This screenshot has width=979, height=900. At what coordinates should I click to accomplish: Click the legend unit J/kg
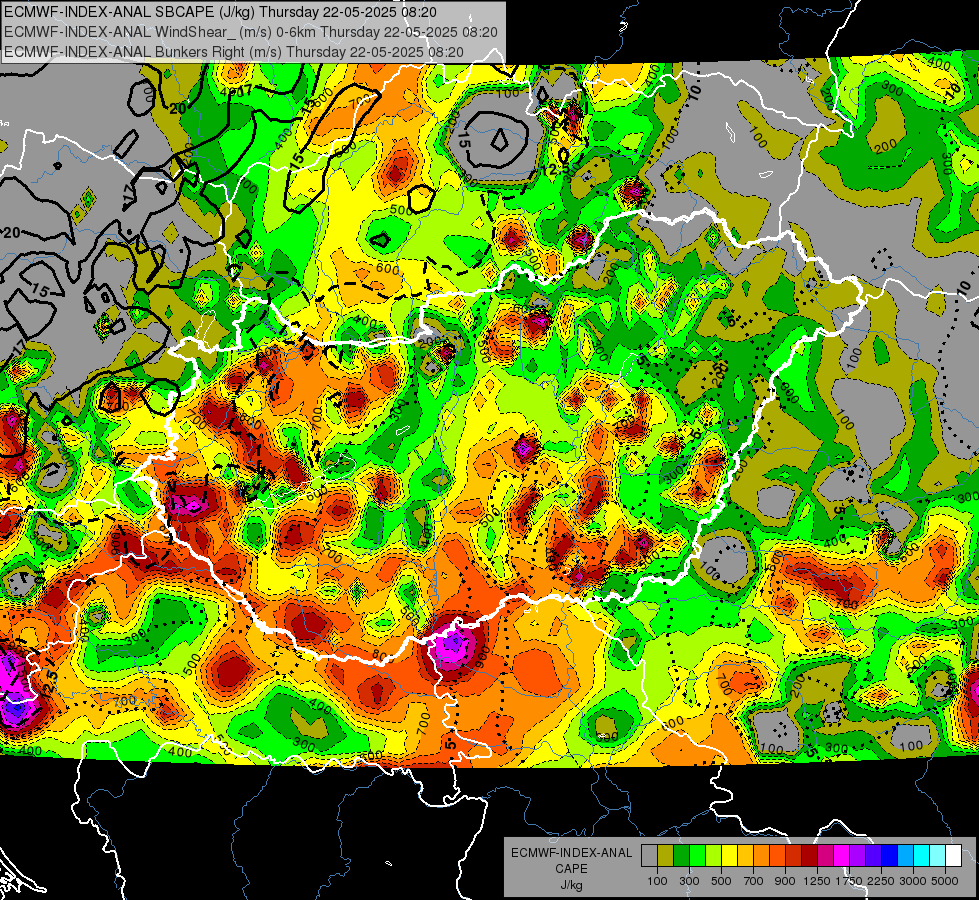tap(572, 885)
